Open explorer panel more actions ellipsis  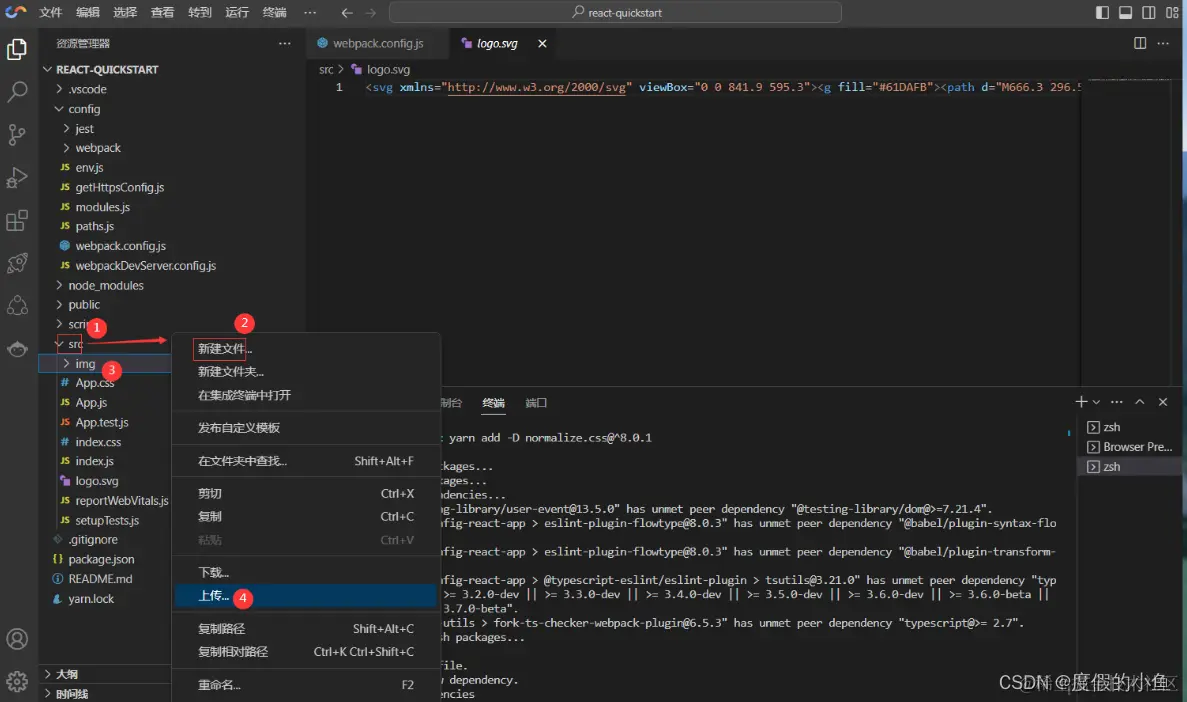(x=285, y=43)
